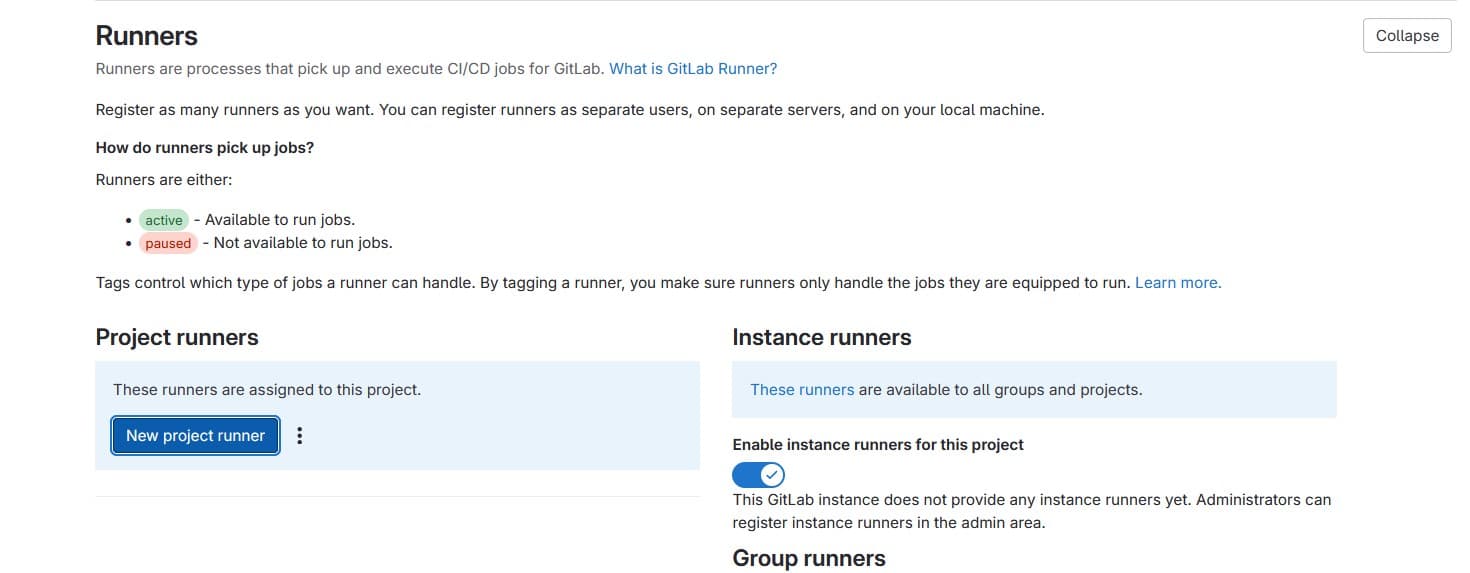Collapse the Runners section
Viewport: 1470px width, 573px height.
point(1407,35)
